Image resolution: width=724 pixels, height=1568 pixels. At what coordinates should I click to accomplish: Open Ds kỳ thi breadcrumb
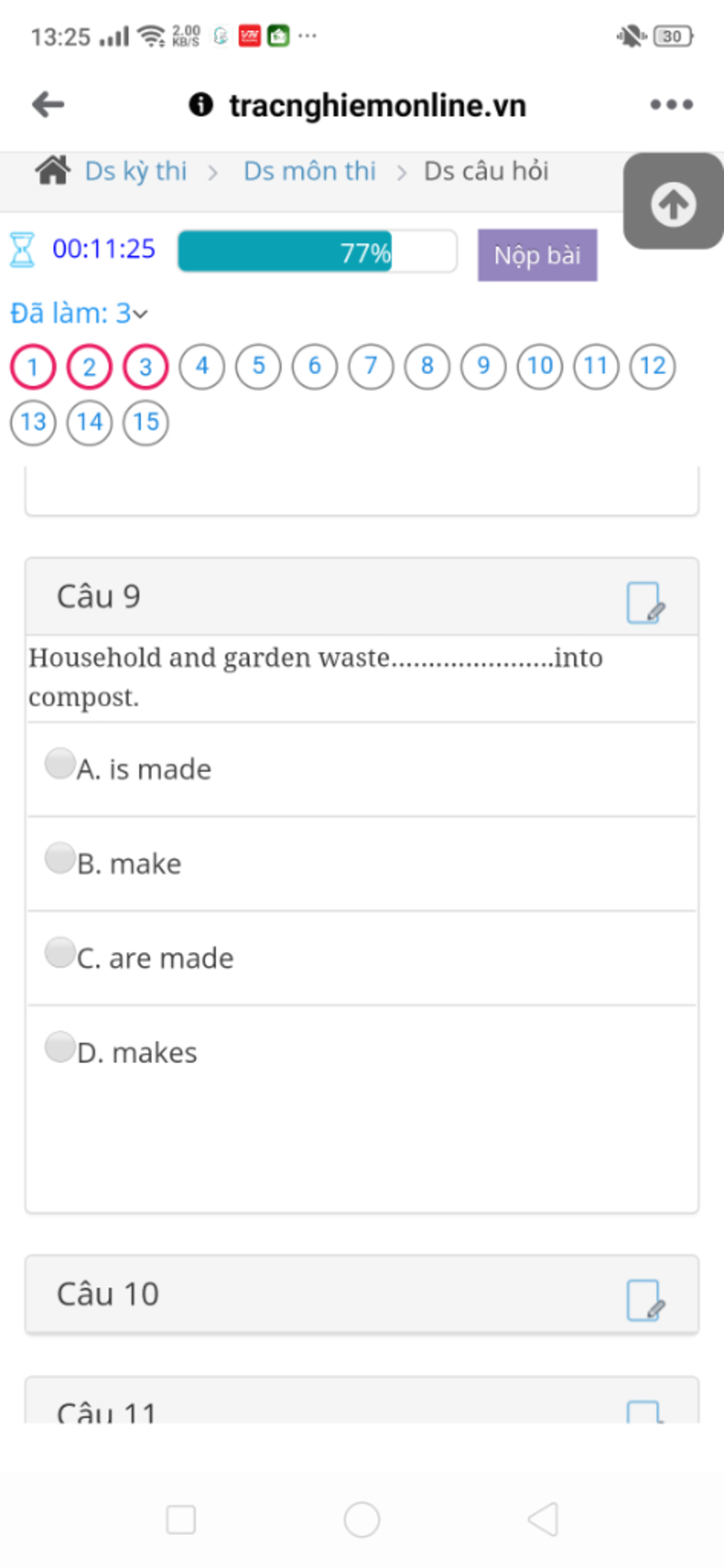click(x=136, y=171)
